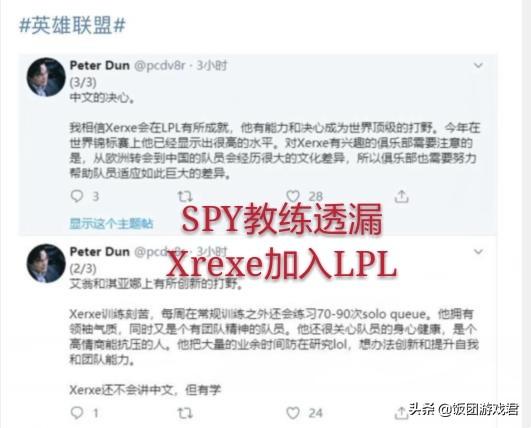Open the #英雄联盟# hashtag
The height and width of the screenshot is (428, 531).
[72, 26]
